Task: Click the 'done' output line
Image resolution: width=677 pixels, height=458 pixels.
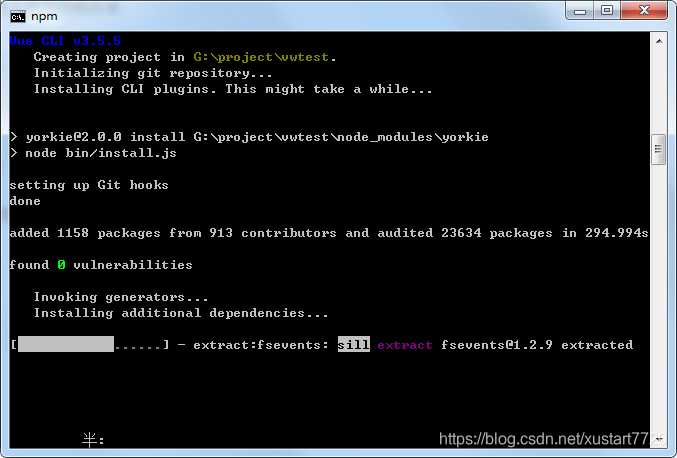Action: coord(25,201)
